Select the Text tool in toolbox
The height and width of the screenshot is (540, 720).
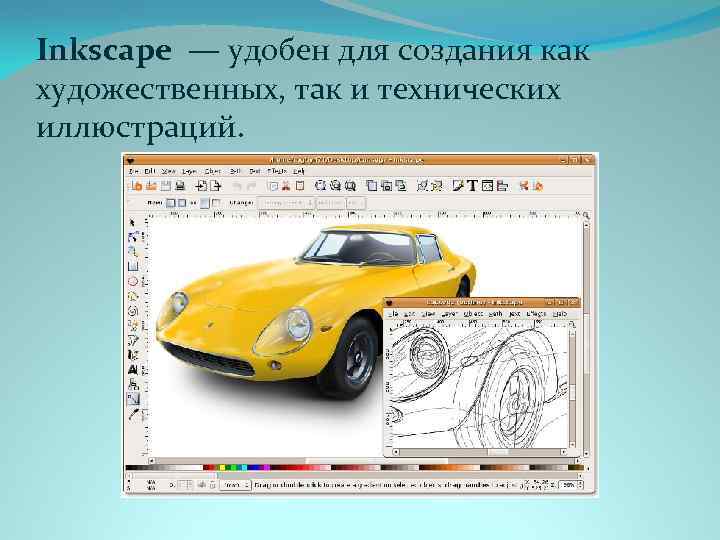tap(133, 370)
